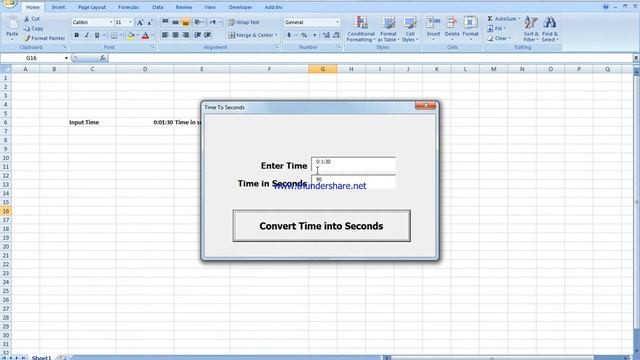640x360 pixels.
Task: Select the Format Painter brush
Action: [x=27, y=38]
